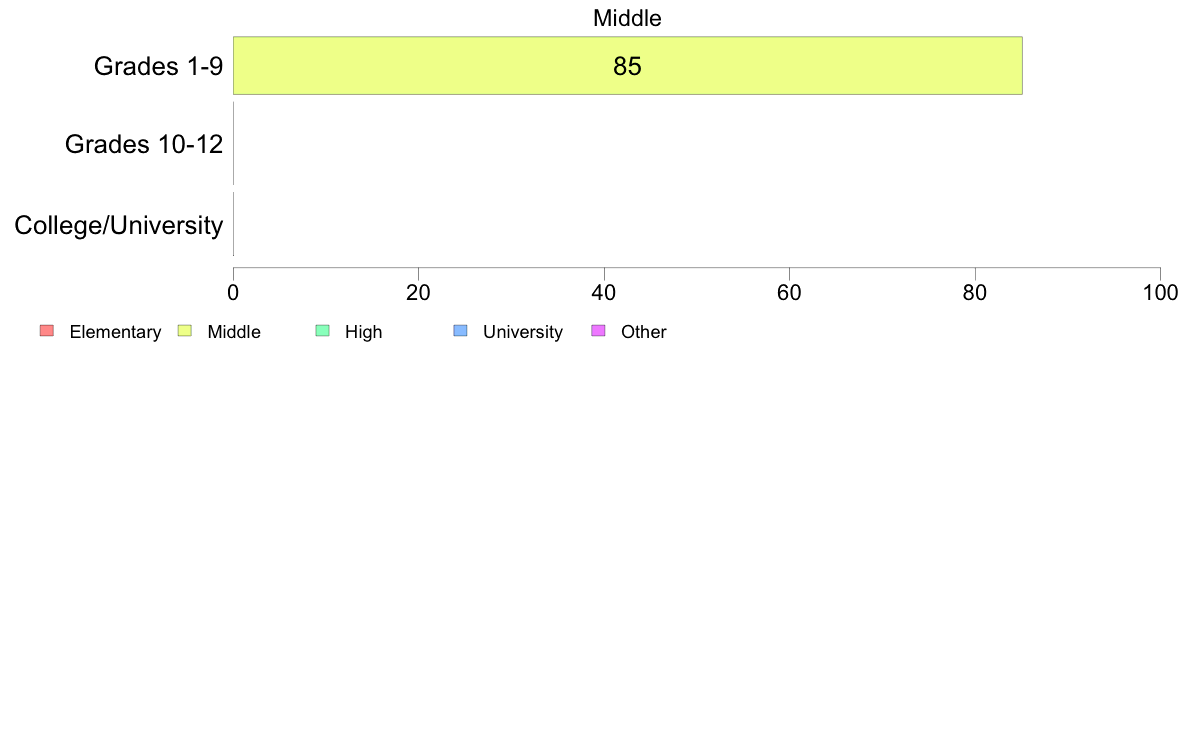Image resolution: width=1188 pixels, height=736 pixels.
Task: Select the Other legend label text
Action: coord(643,332)
